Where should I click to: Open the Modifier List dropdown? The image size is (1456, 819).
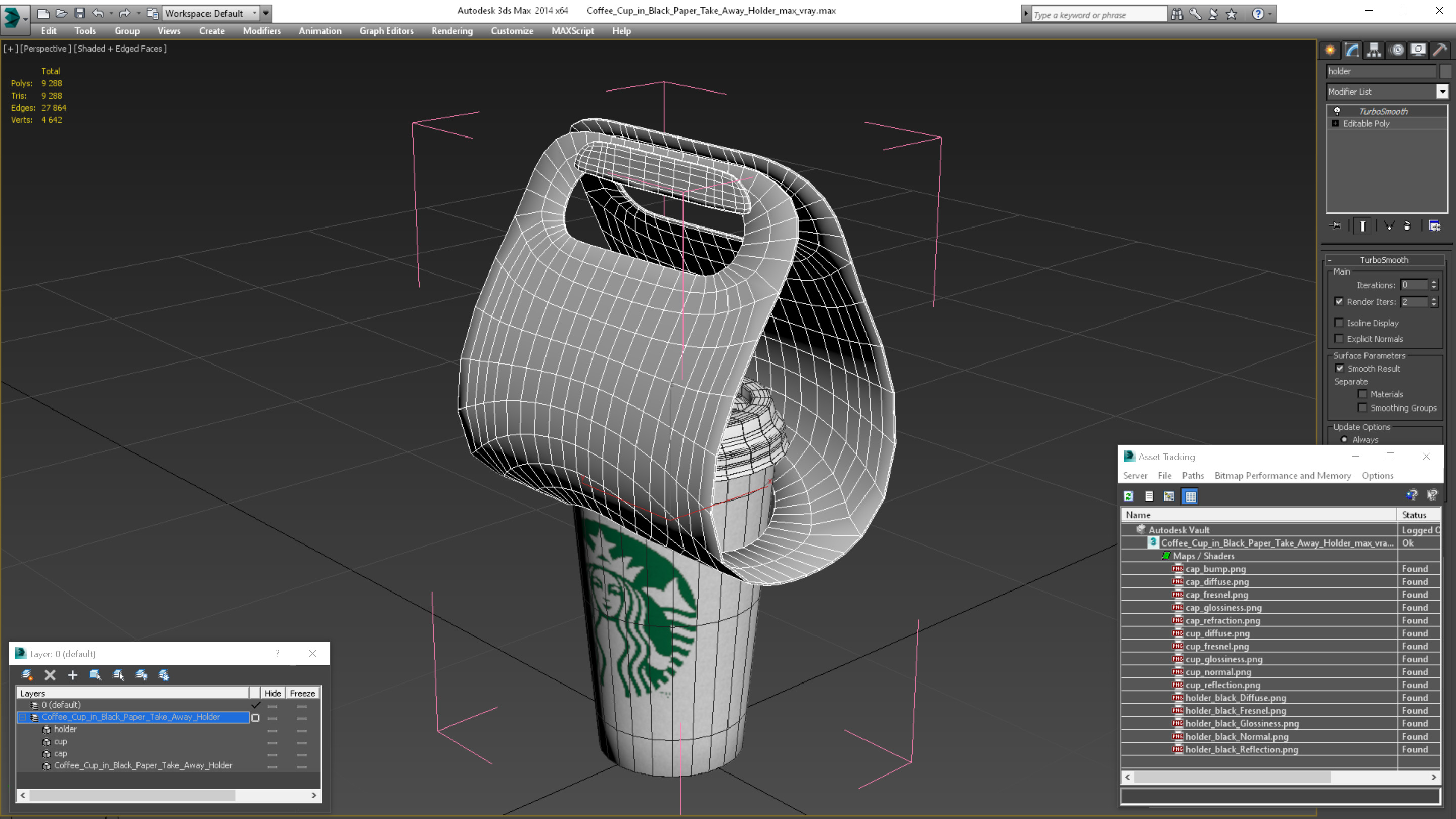1442,92
